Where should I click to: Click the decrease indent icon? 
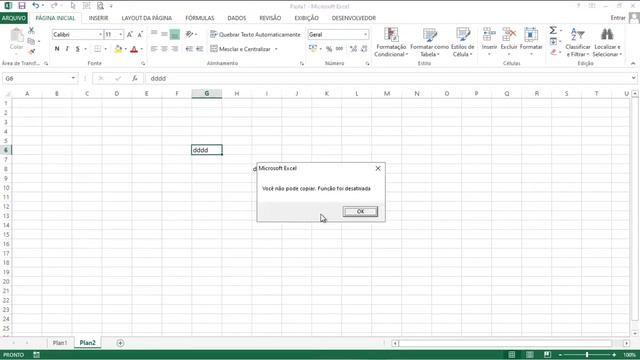coord(189,49)
